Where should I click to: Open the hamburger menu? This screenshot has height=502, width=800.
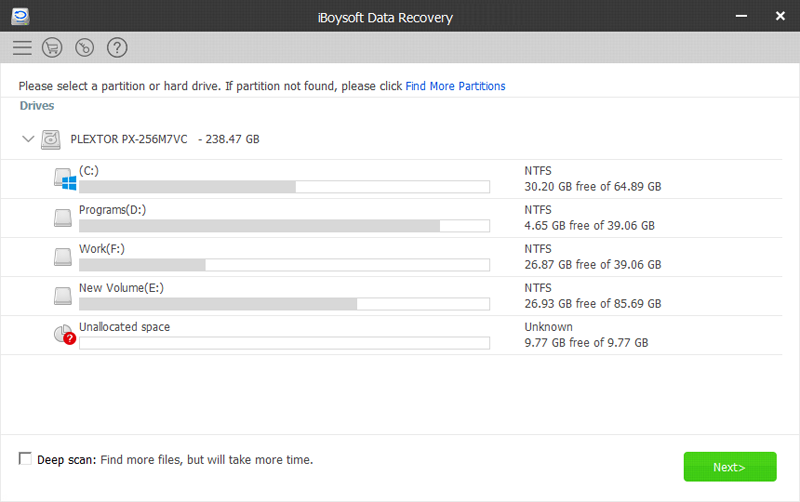point(23,47)
